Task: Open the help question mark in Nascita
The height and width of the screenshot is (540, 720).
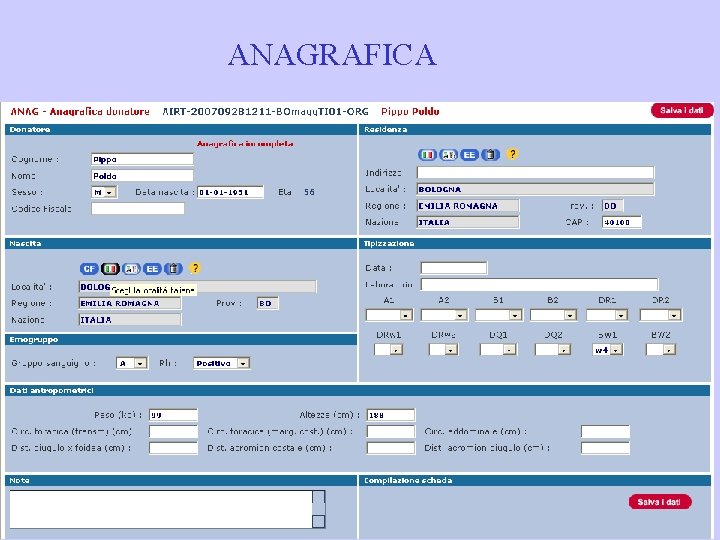Action: 195,268
